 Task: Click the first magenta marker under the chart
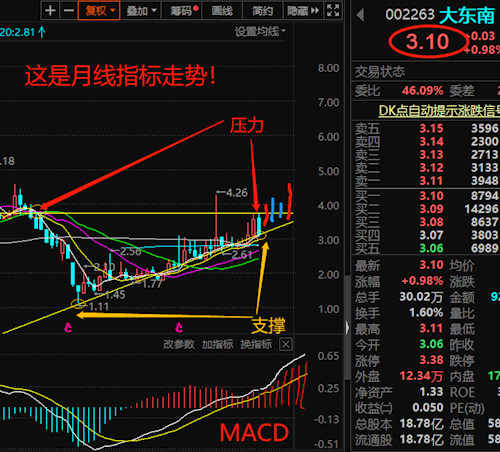[x=68, y=328]
